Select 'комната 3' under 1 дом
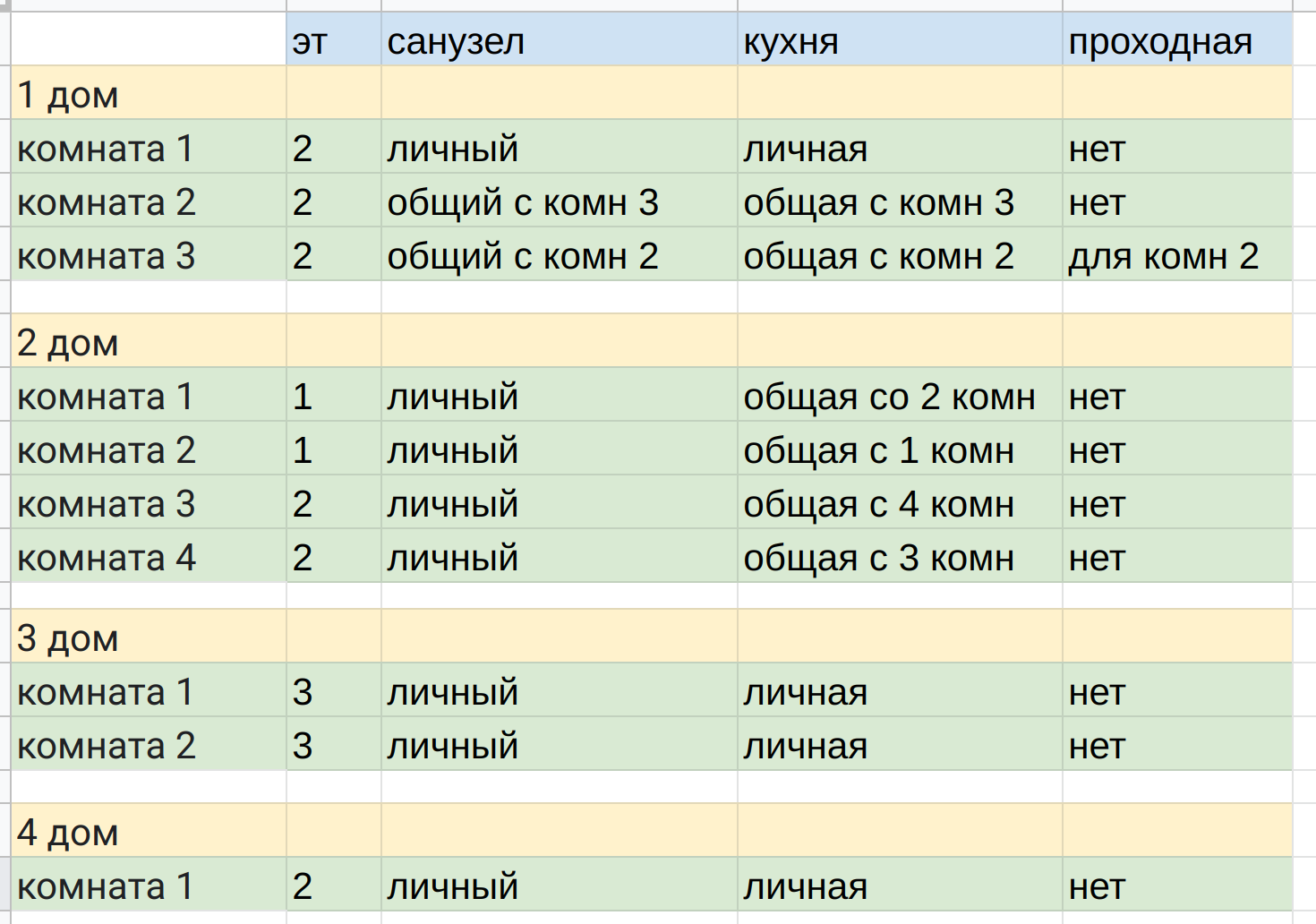 149,254
